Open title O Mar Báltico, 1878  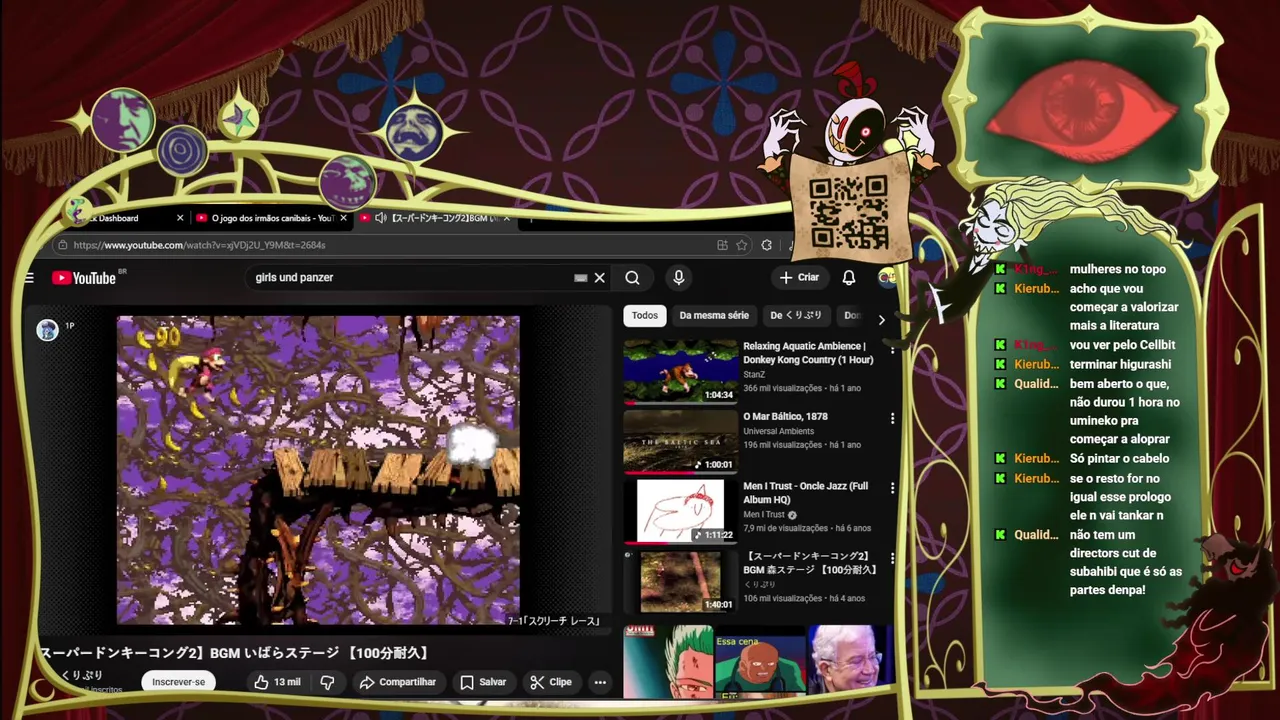[785, 416]
